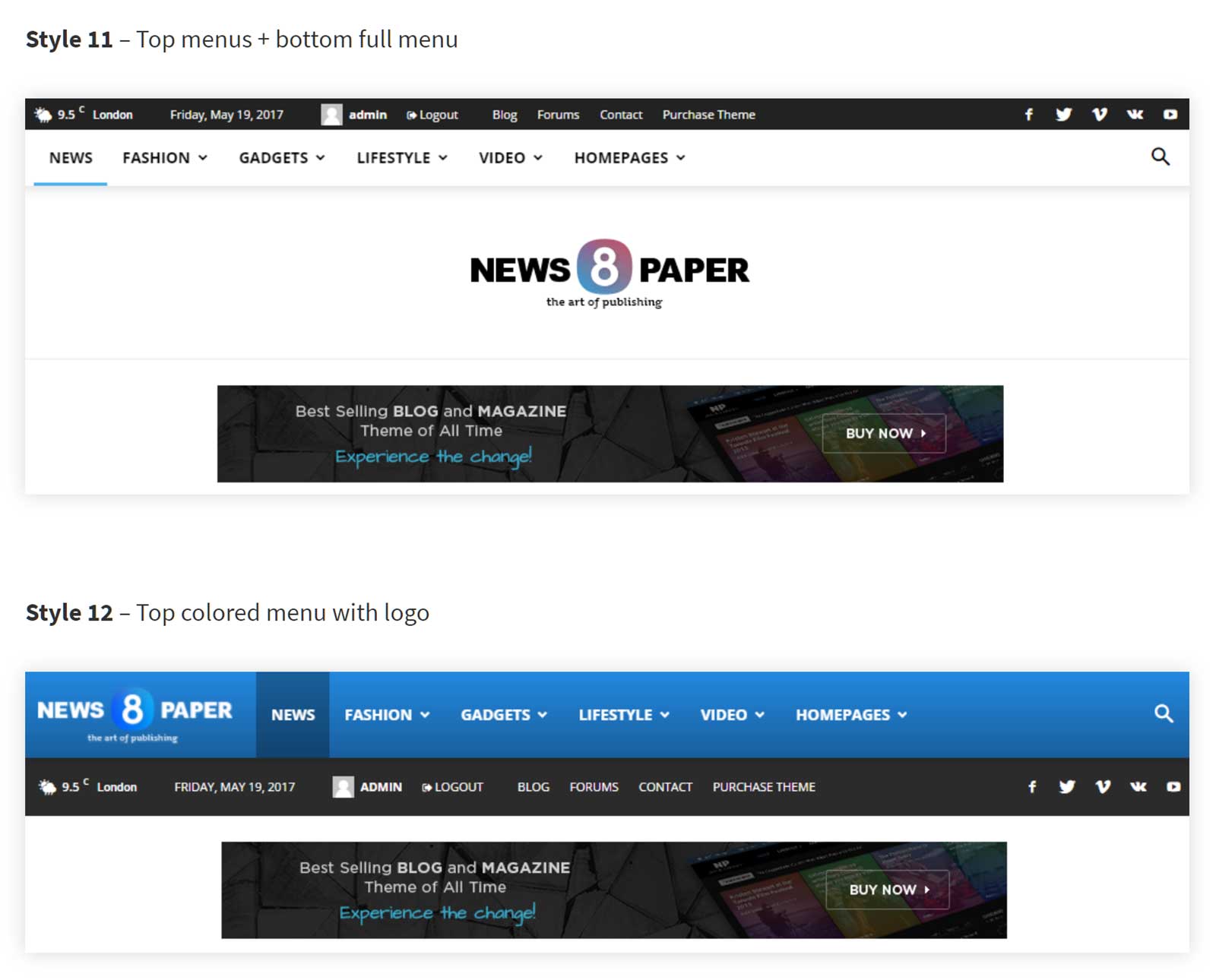Click the London weather location in Style 12
The height and width of the screenshot is (980, 1216).
pyautogui.click(x=117, y=787)
